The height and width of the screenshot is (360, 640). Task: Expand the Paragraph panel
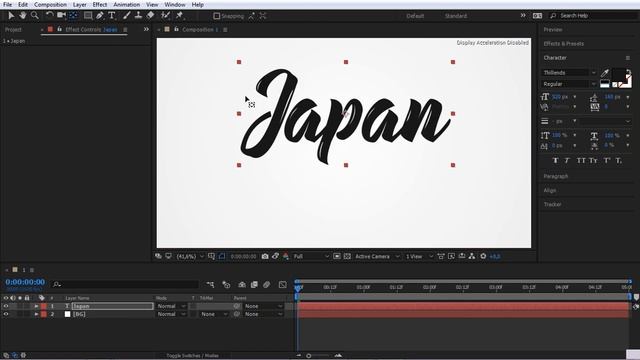(556, 176)
